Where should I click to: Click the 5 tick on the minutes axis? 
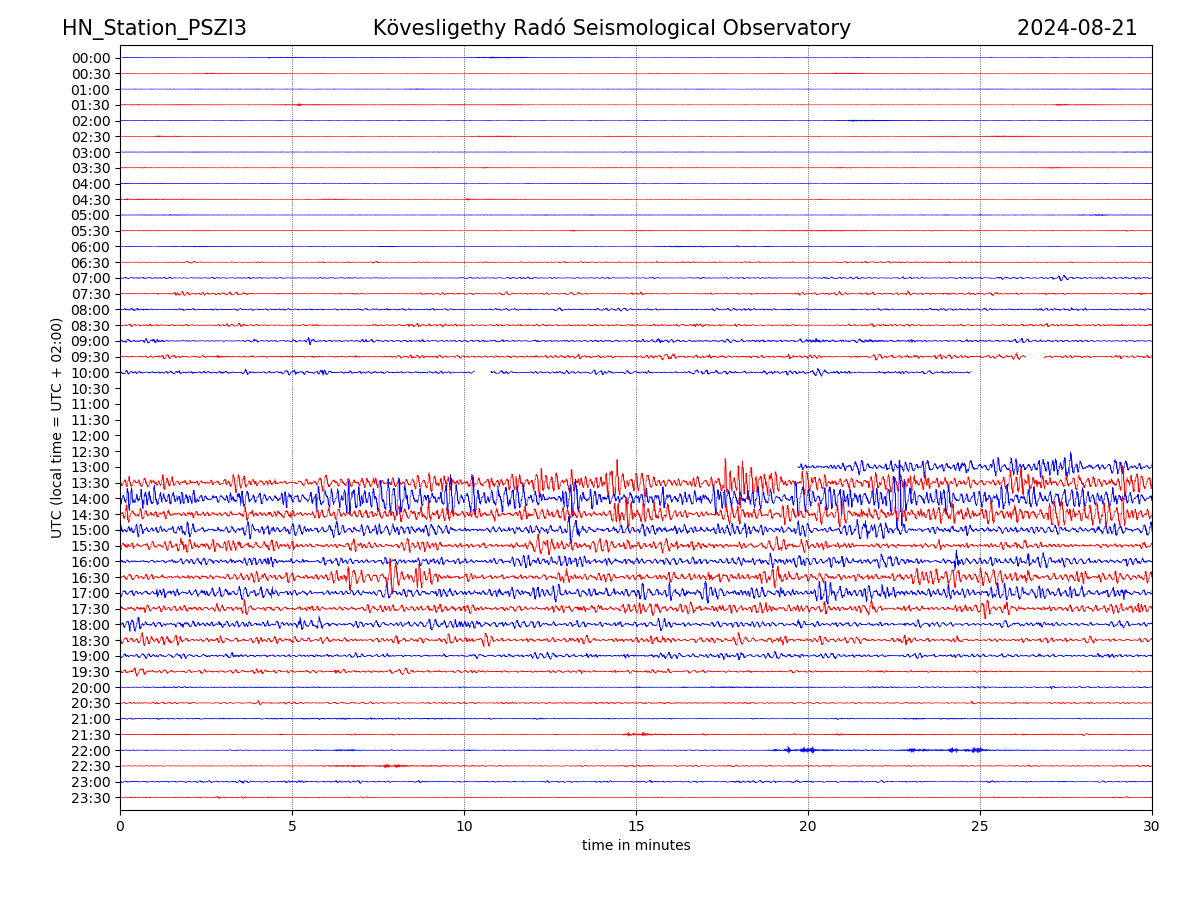click(x=292, y=826)
